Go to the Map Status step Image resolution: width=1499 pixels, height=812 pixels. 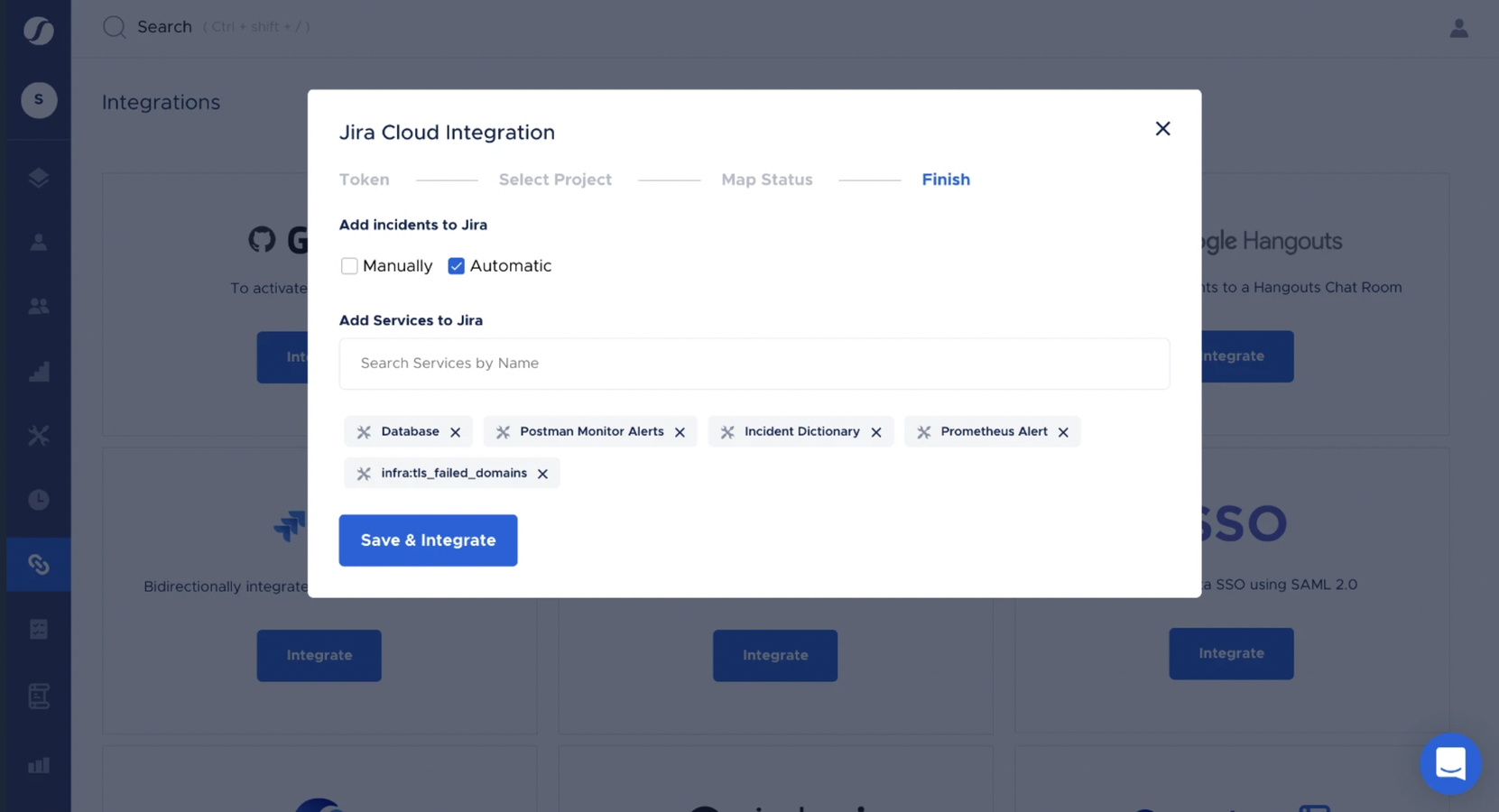pyautogui.click(x=767, y=180)
